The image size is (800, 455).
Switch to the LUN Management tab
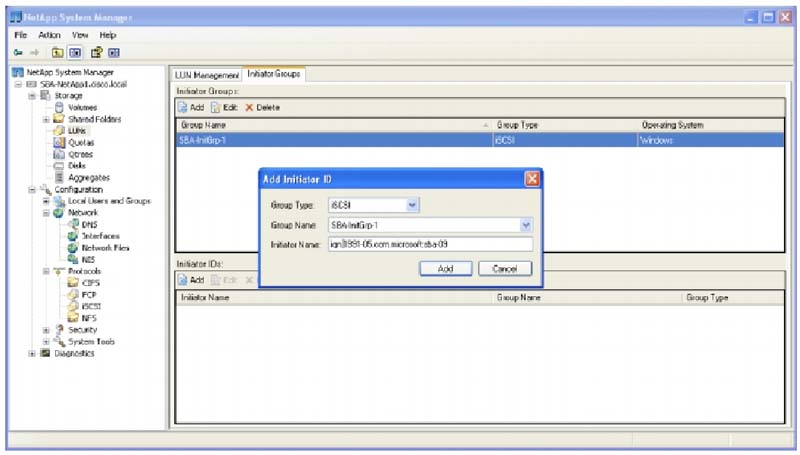coord(208,75)
